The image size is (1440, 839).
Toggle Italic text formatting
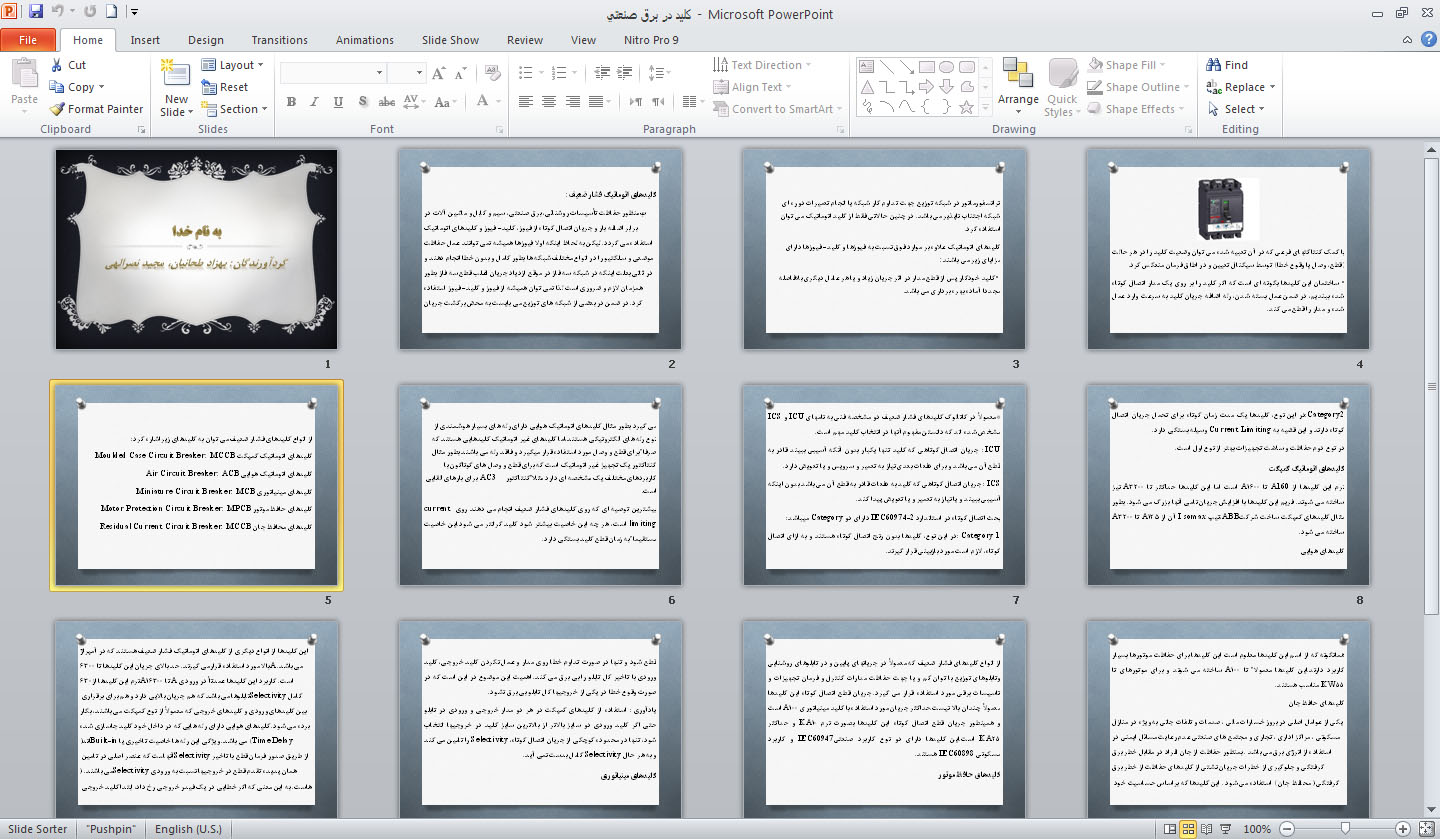[x=315, y=102]
